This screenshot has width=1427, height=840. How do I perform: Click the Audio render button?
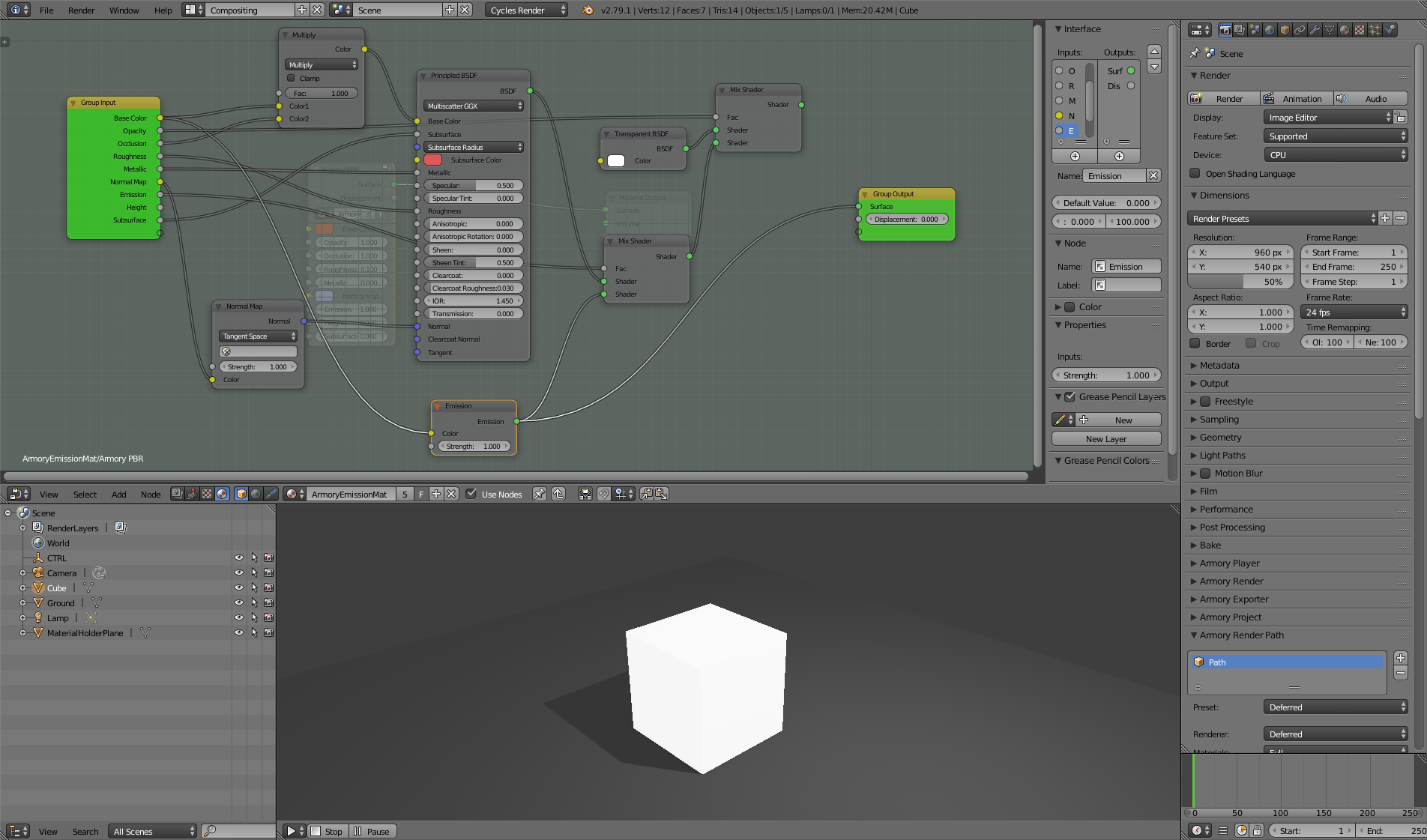pos(1371,99)
